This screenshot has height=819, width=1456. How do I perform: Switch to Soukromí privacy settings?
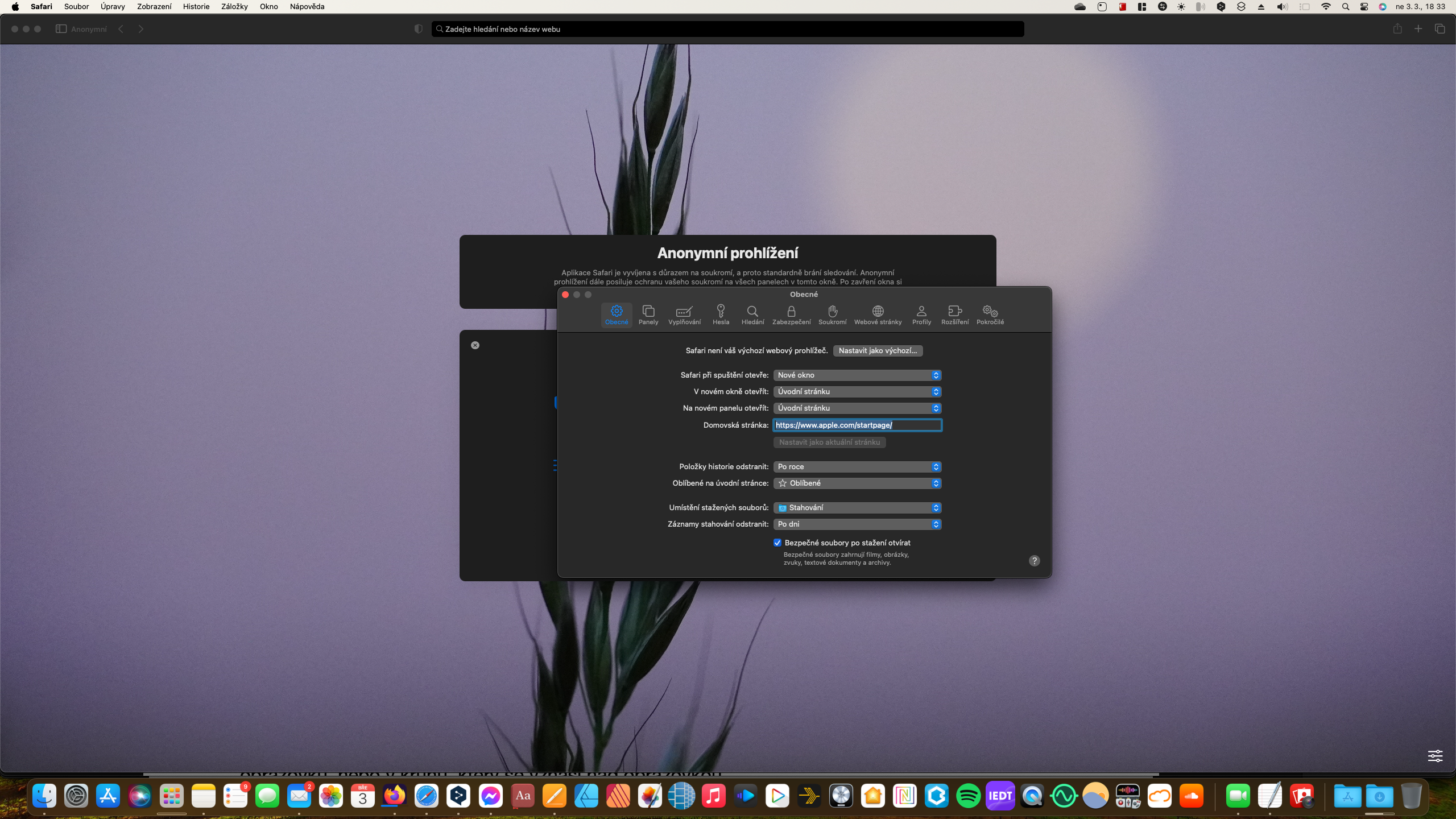pyautogui.click(x=832, y=315)
